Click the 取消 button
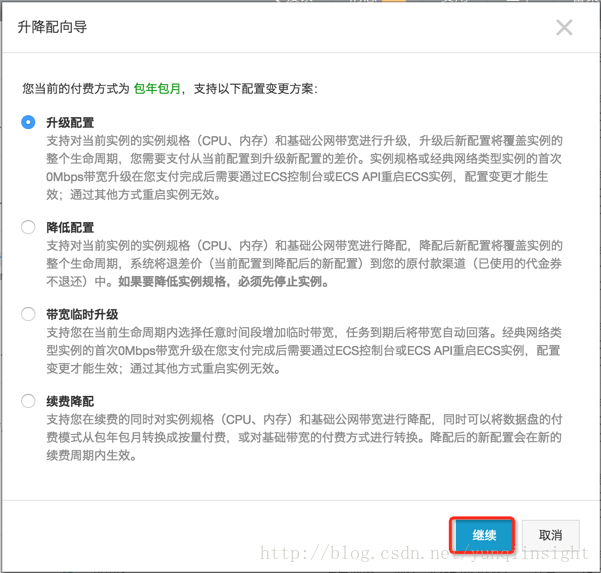Viewport: 601px width, 573px height. pyautogui.click(x=550, y=535)
